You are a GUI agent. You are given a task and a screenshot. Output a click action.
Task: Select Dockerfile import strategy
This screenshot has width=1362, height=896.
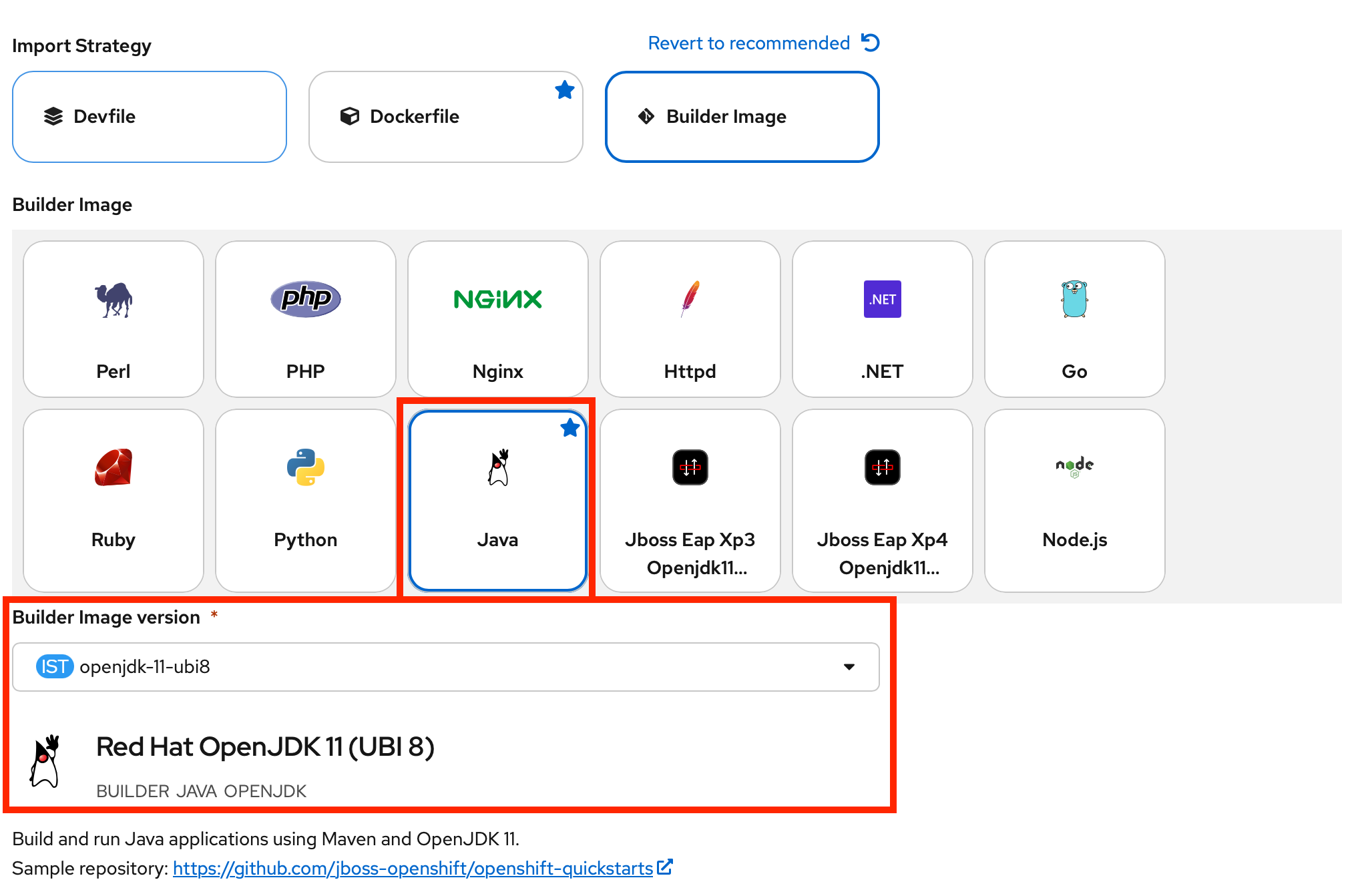tap(445, 117)
